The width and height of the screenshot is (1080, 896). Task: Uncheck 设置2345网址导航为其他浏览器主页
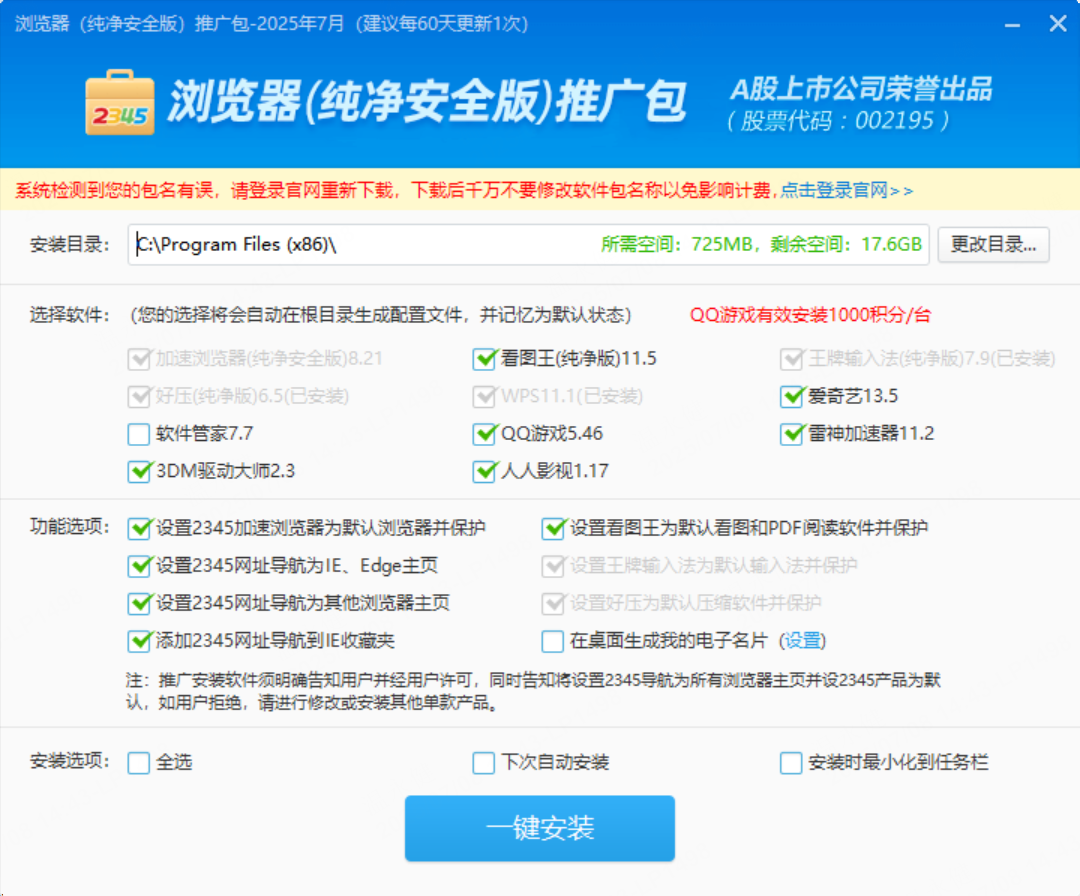[x=139, y=603]
